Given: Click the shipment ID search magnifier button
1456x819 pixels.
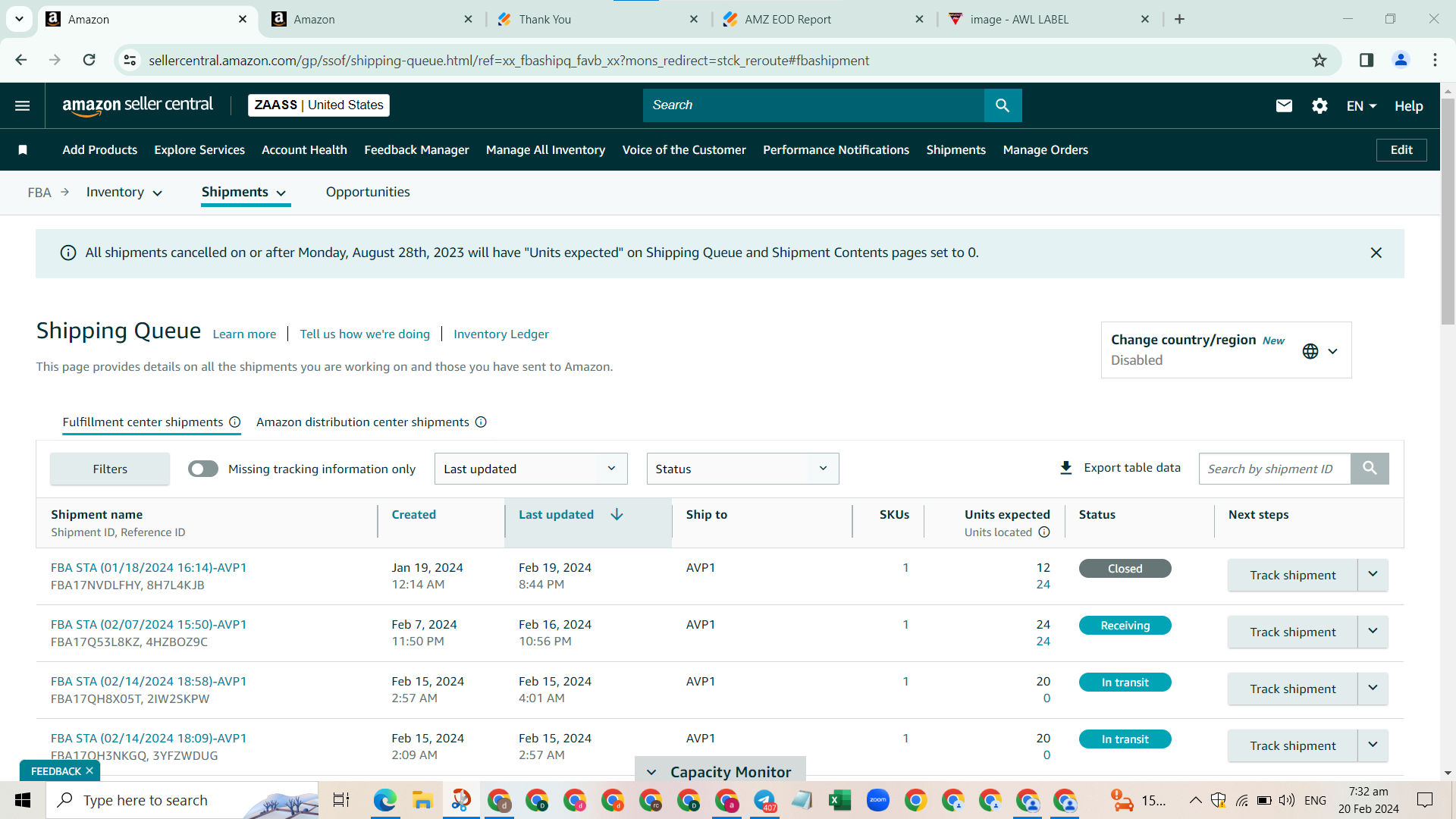Looking at the screenshot, I should pos(1370,469).
